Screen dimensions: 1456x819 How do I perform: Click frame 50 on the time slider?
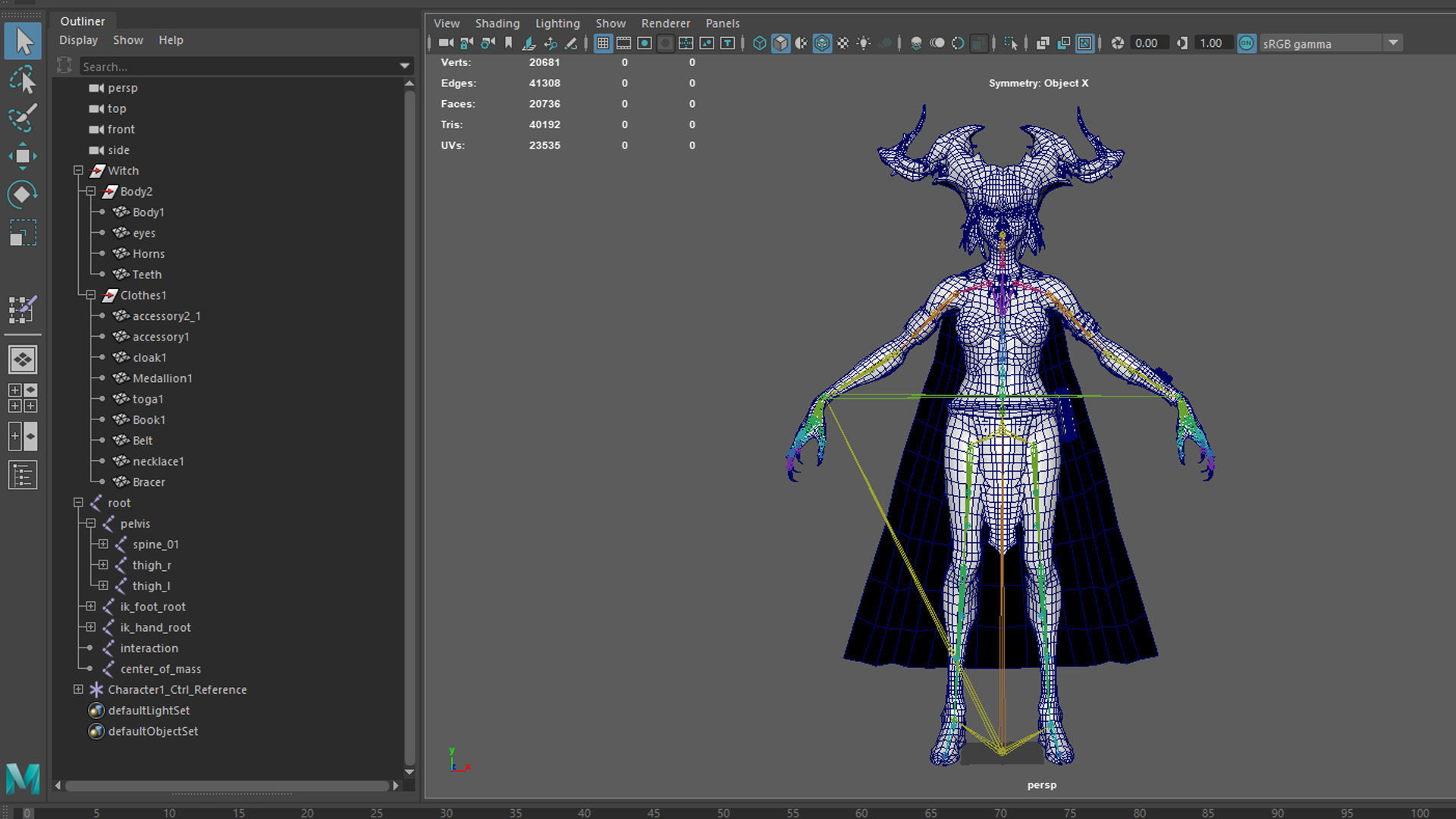723,813
